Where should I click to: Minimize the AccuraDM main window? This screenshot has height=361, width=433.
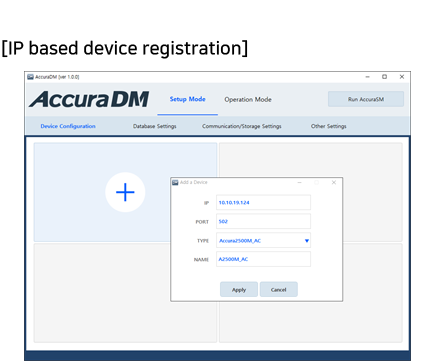368,77
